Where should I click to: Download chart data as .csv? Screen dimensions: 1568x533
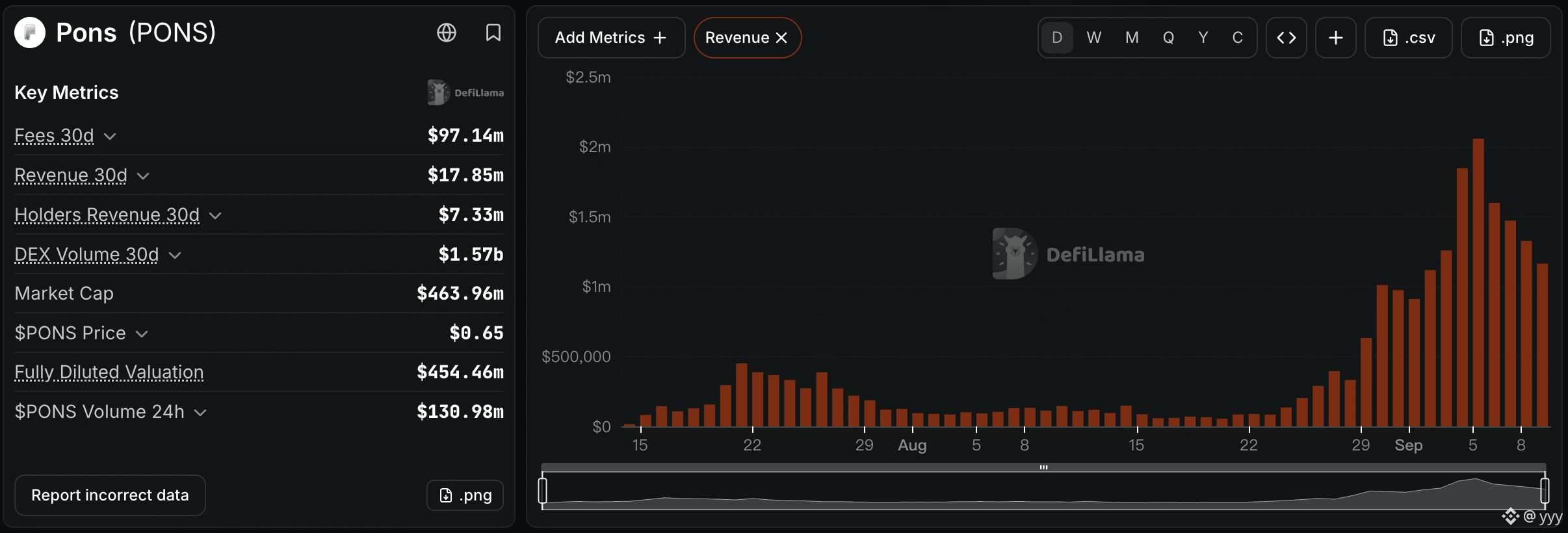point(1408,38)
